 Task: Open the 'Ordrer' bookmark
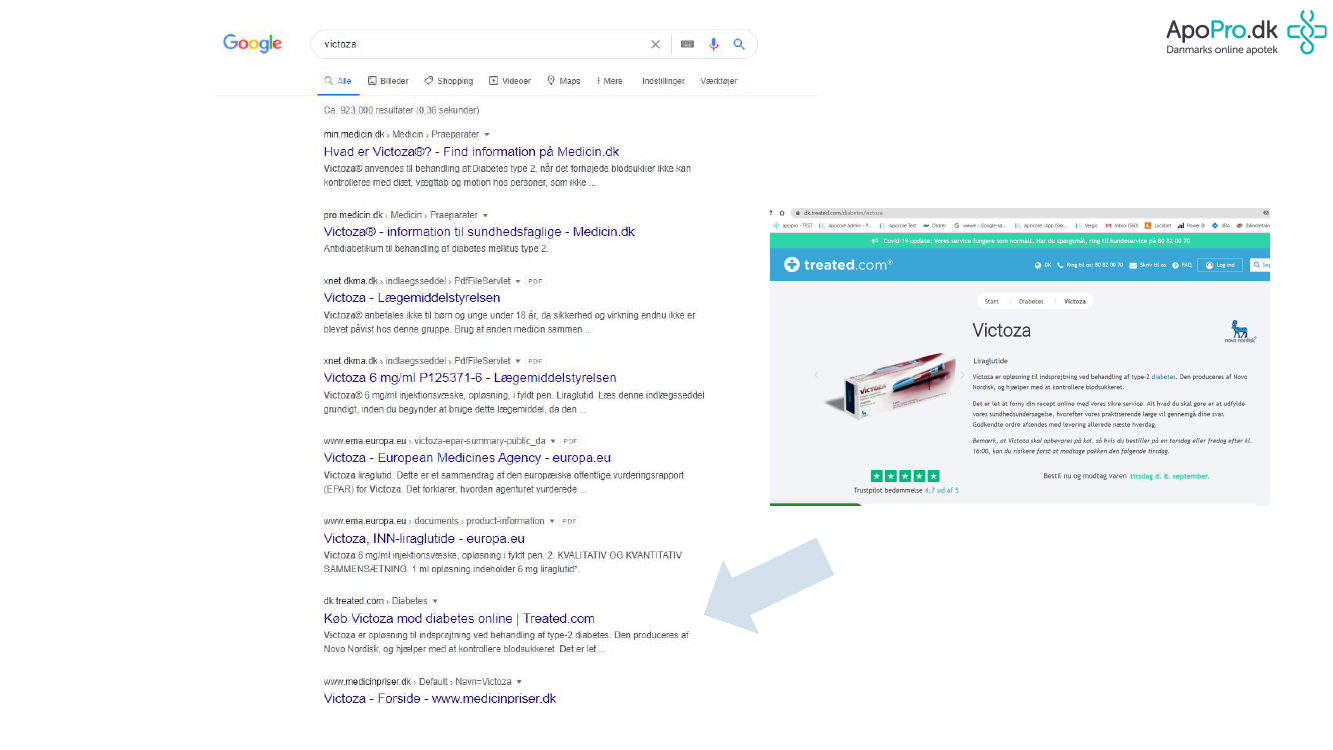coord(934,226)
